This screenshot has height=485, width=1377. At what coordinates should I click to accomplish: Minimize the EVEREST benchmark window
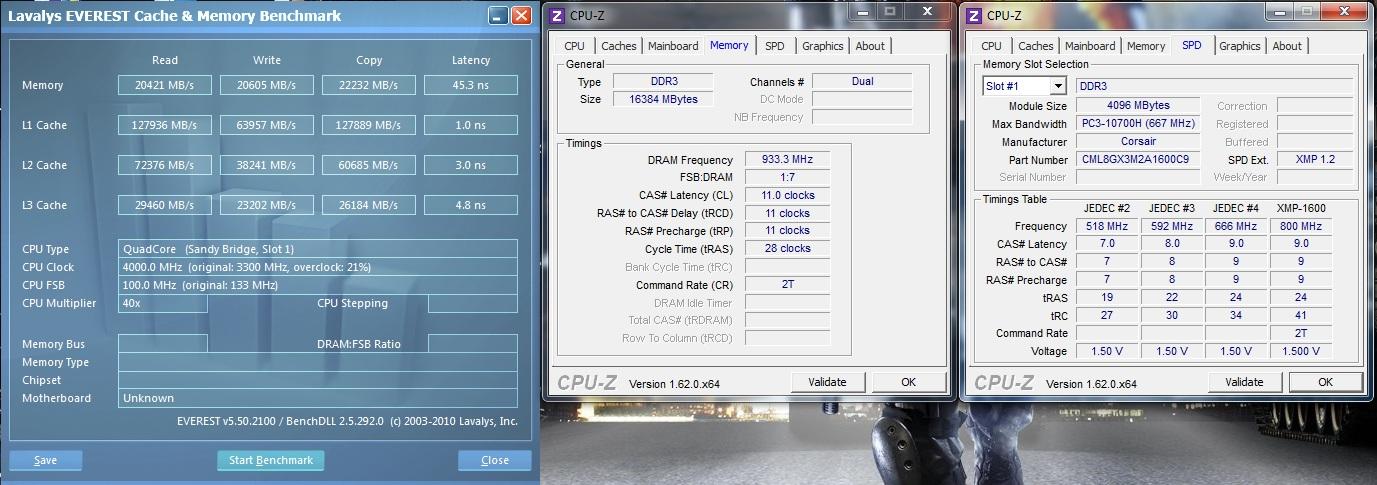coord(498,16)
